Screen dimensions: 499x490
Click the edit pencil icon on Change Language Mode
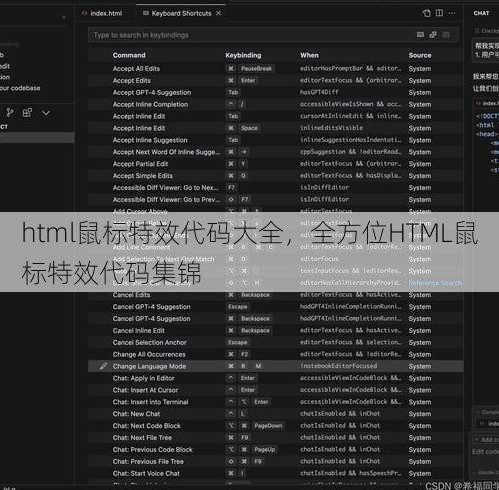click(103, 366)
